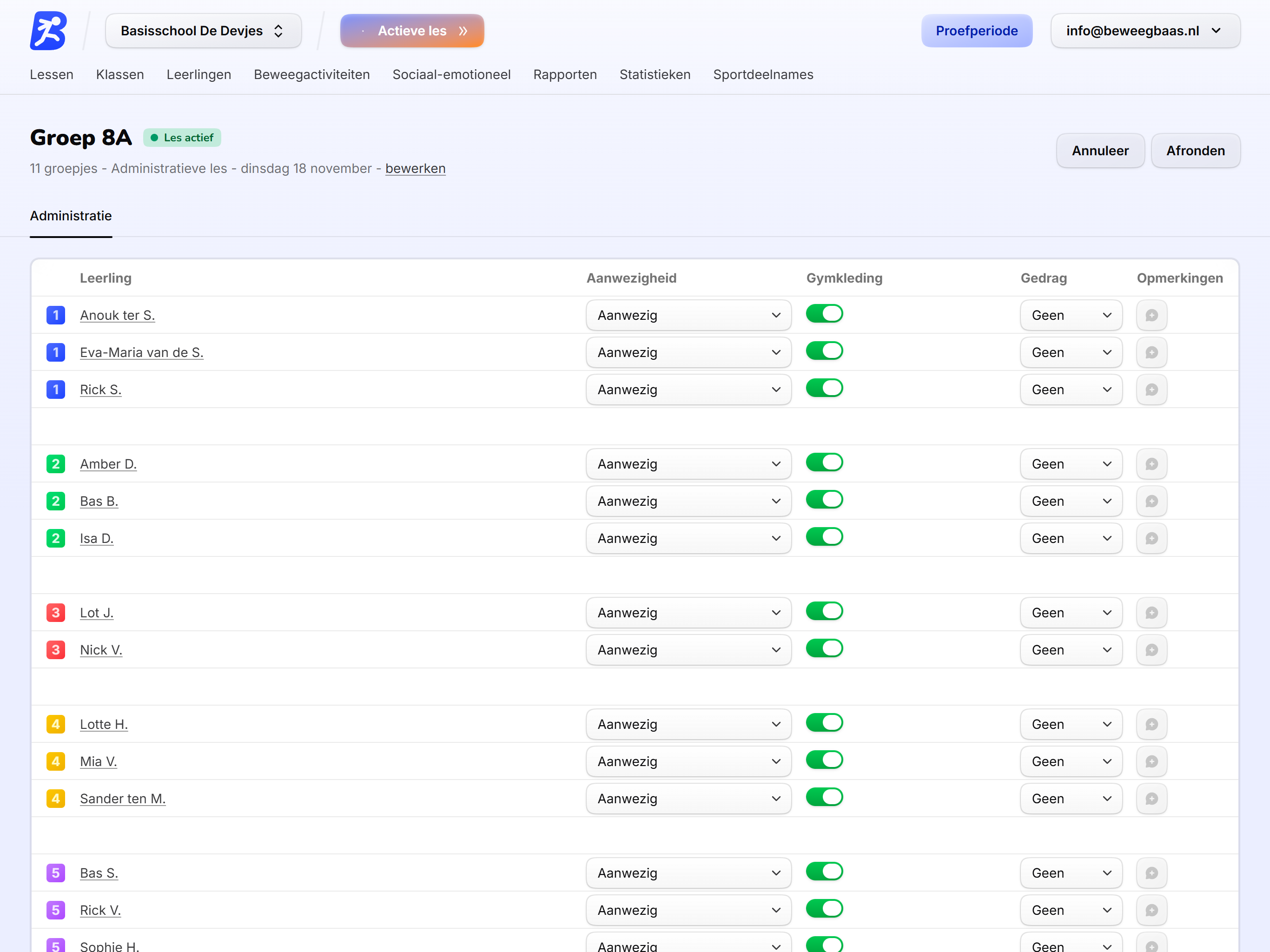
Task: Open the Basisschool De Devjes school selector
Action: [x=203, y=31]
